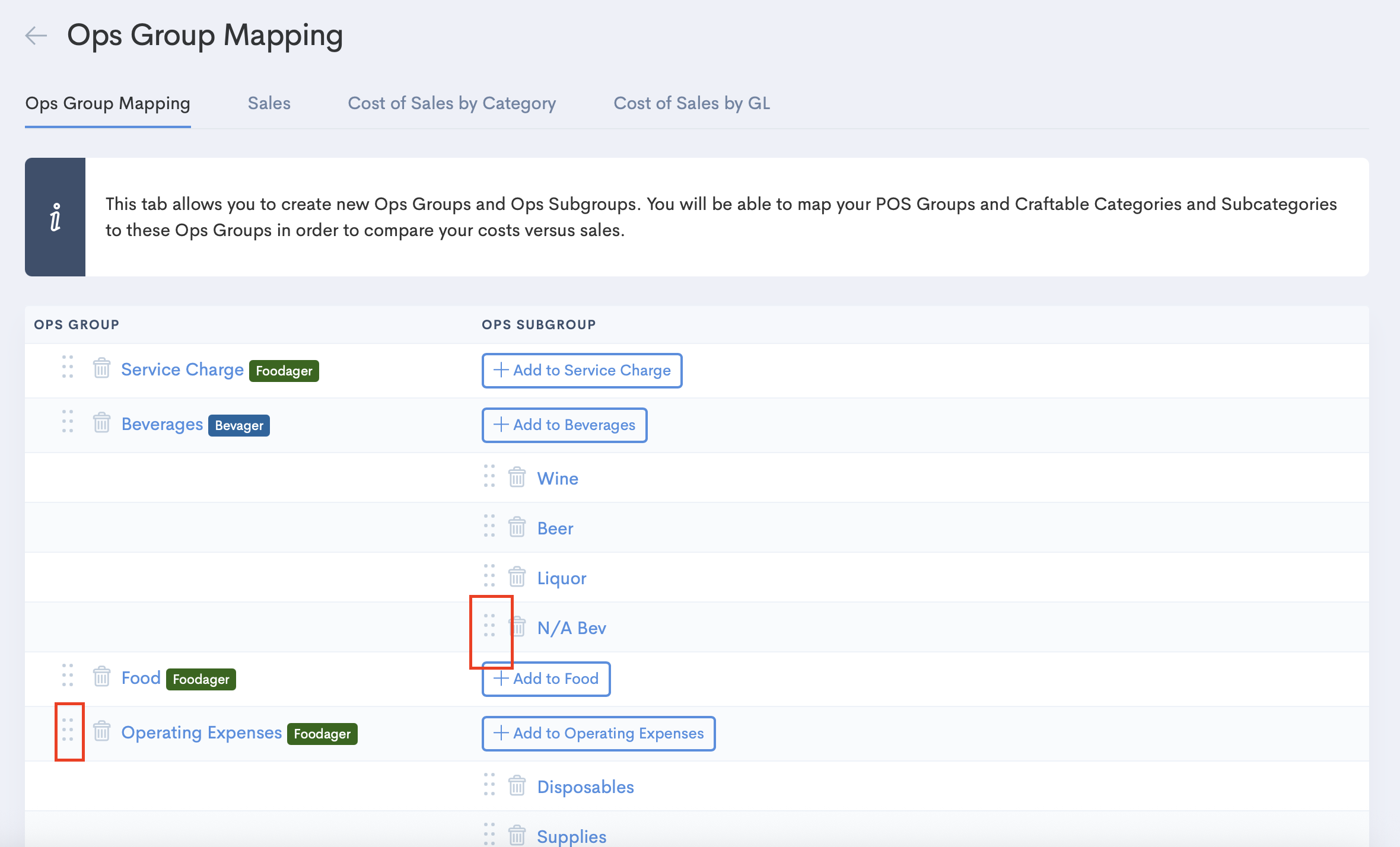Delete the Service Charge ops group

(101, 368)
